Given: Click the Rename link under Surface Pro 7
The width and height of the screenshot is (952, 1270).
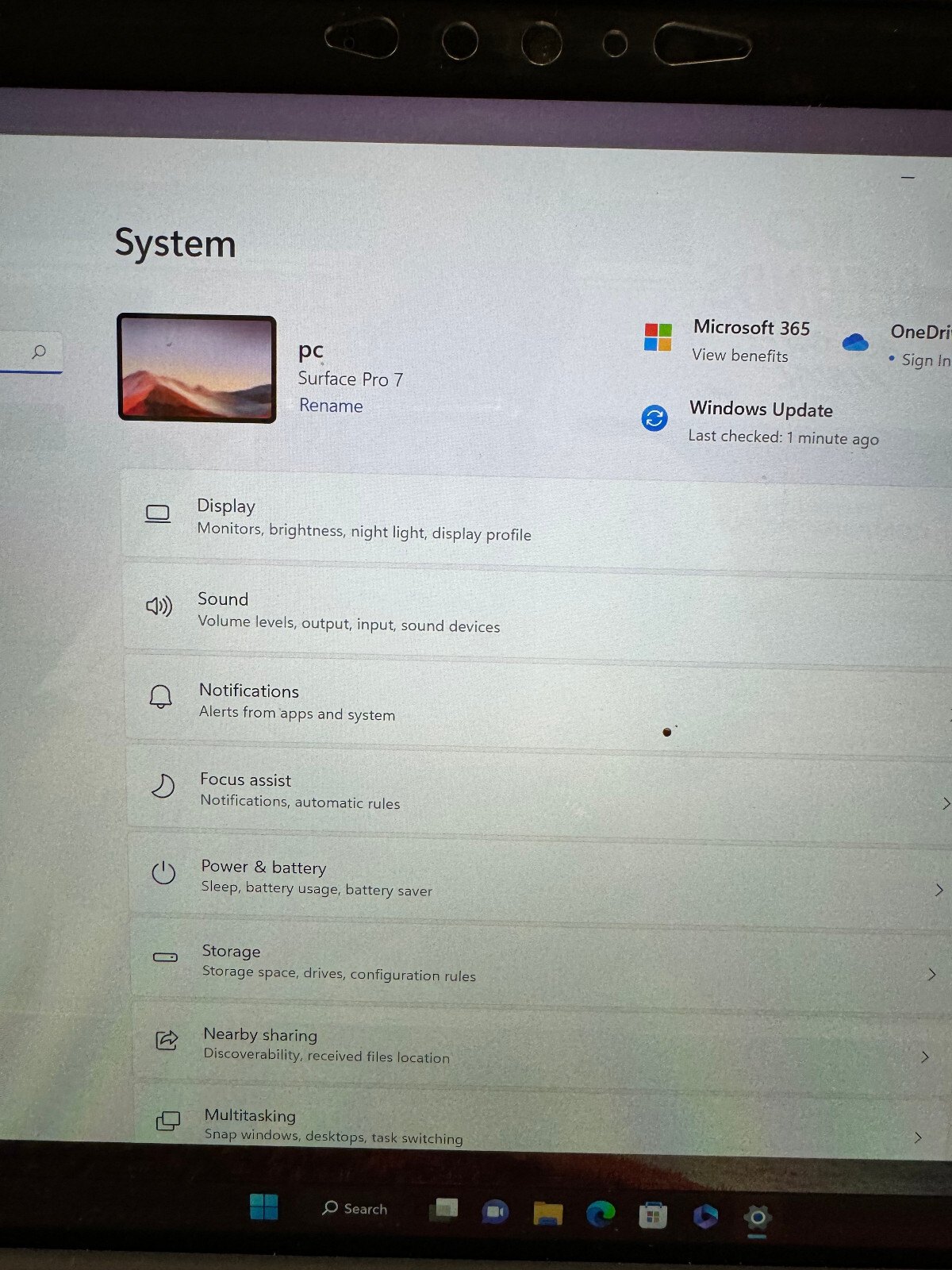Looking at the screenshot, I should point(331,406).
